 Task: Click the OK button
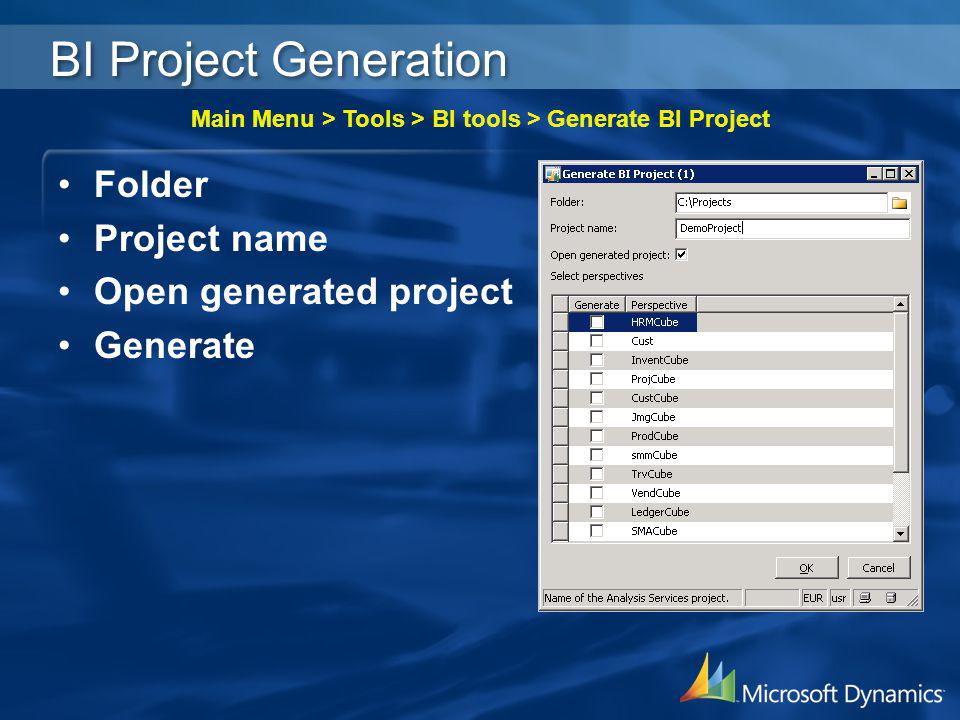[806, 568]
